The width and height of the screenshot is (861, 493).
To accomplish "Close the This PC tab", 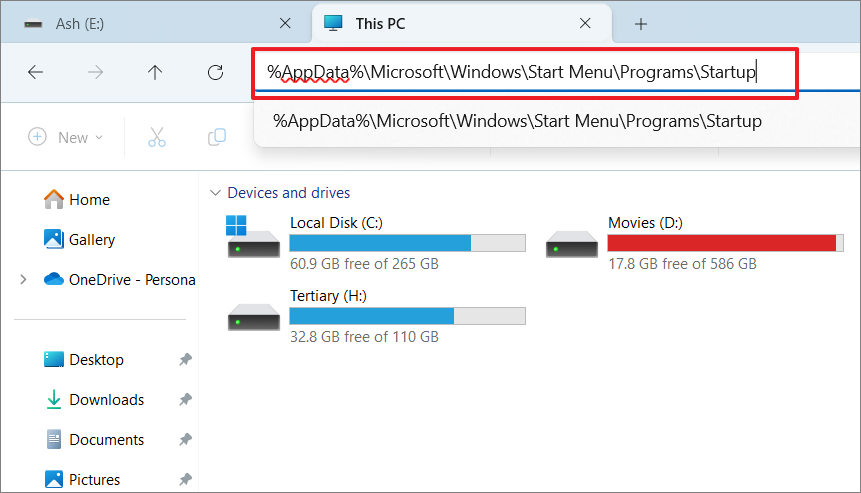I will coord(585,23).
